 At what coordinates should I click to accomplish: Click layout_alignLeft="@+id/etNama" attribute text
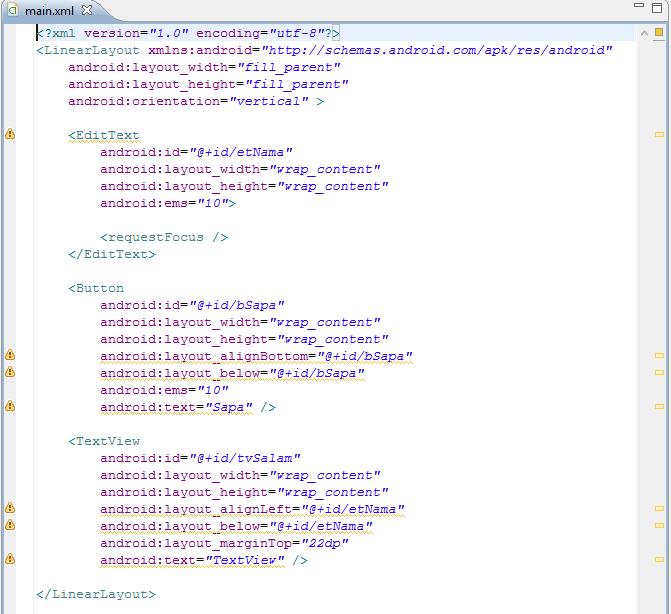[x=252, y=510]
